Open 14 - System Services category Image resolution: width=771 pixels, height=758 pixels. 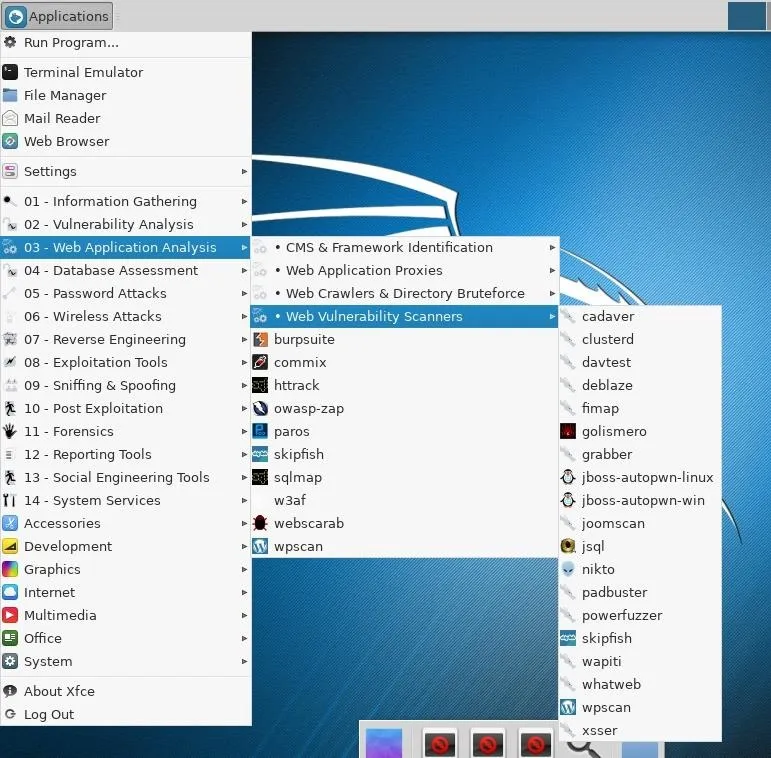(126, 500)
